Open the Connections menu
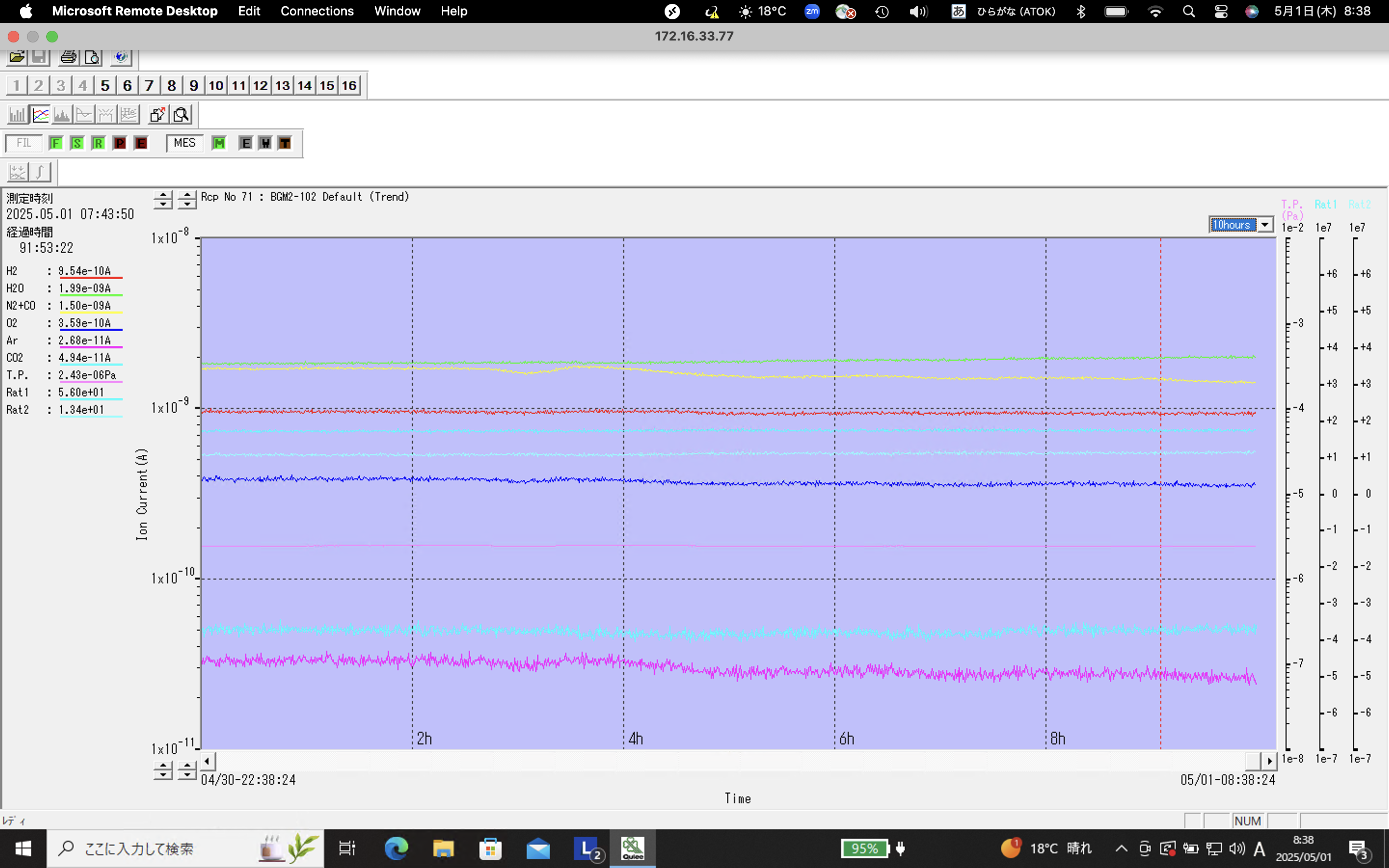1389x868 pixels. pyautogui.click(x=317, y=12)
